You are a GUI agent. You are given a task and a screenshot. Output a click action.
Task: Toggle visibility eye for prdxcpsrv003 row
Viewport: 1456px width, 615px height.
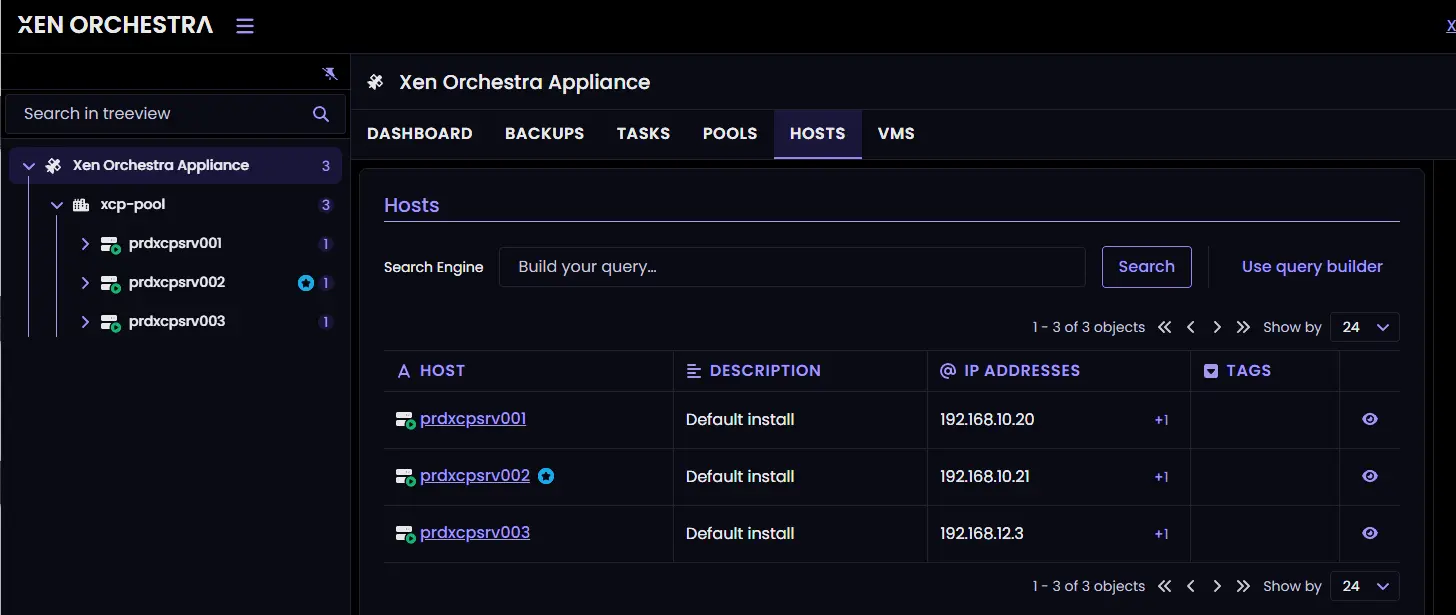point(1369,533)
